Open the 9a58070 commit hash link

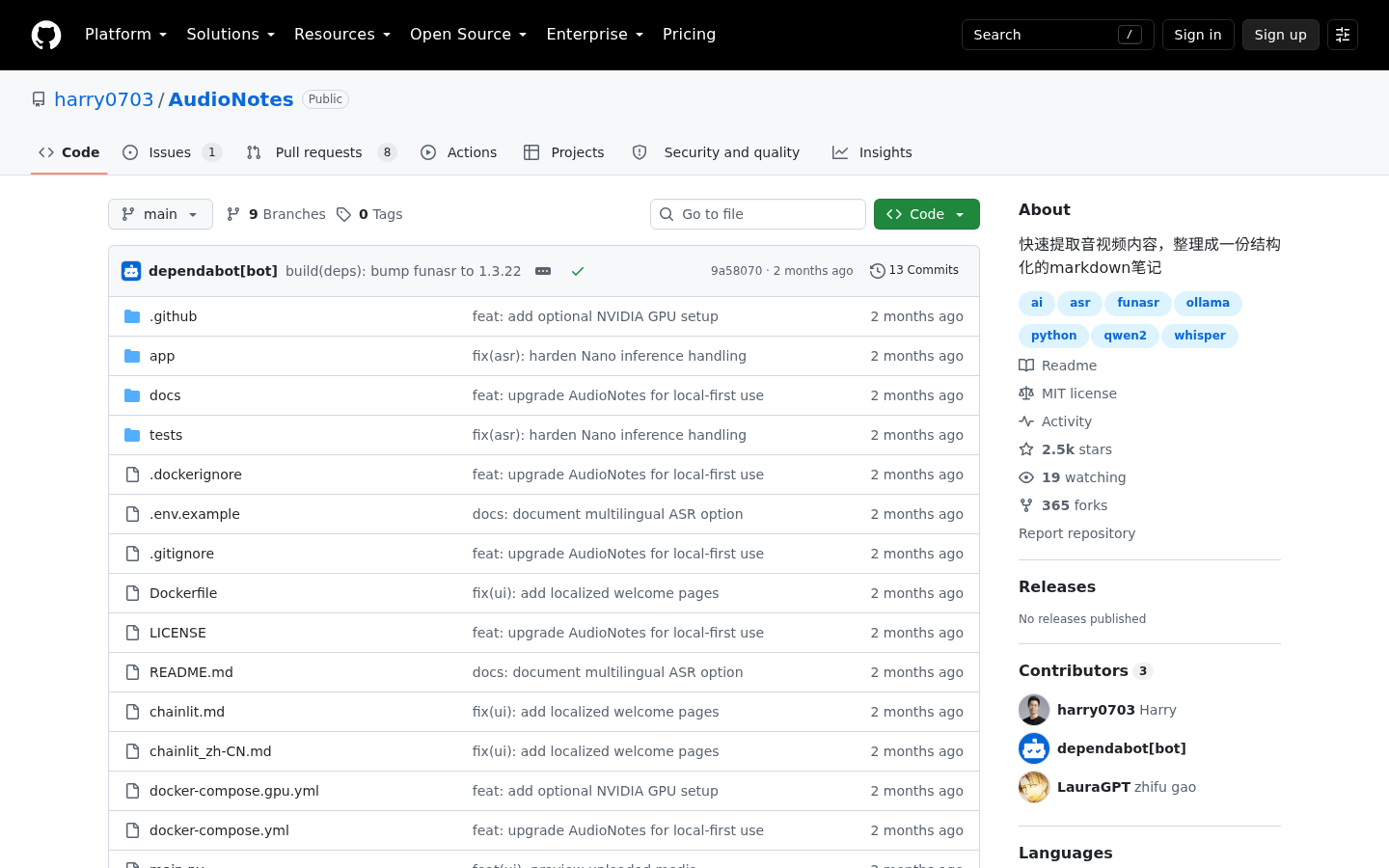click(736, 271)
